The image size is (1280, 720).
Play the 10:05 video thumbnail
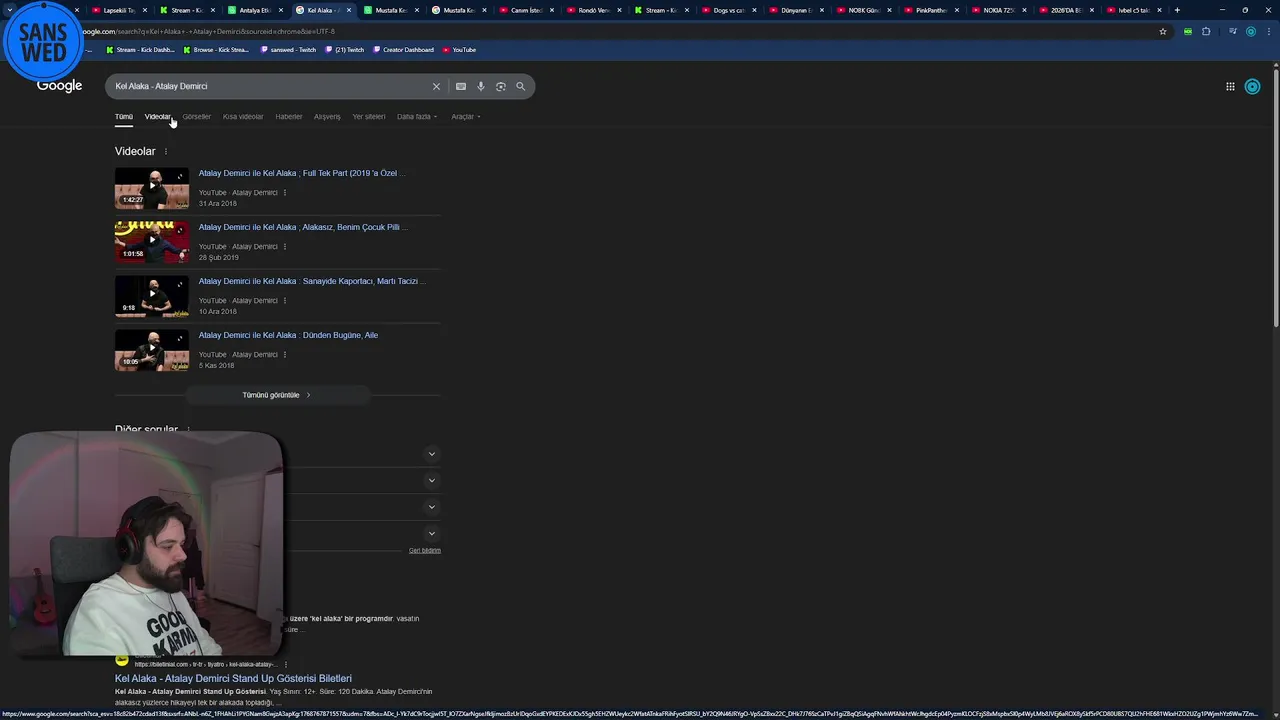click(x=152, y=351)
